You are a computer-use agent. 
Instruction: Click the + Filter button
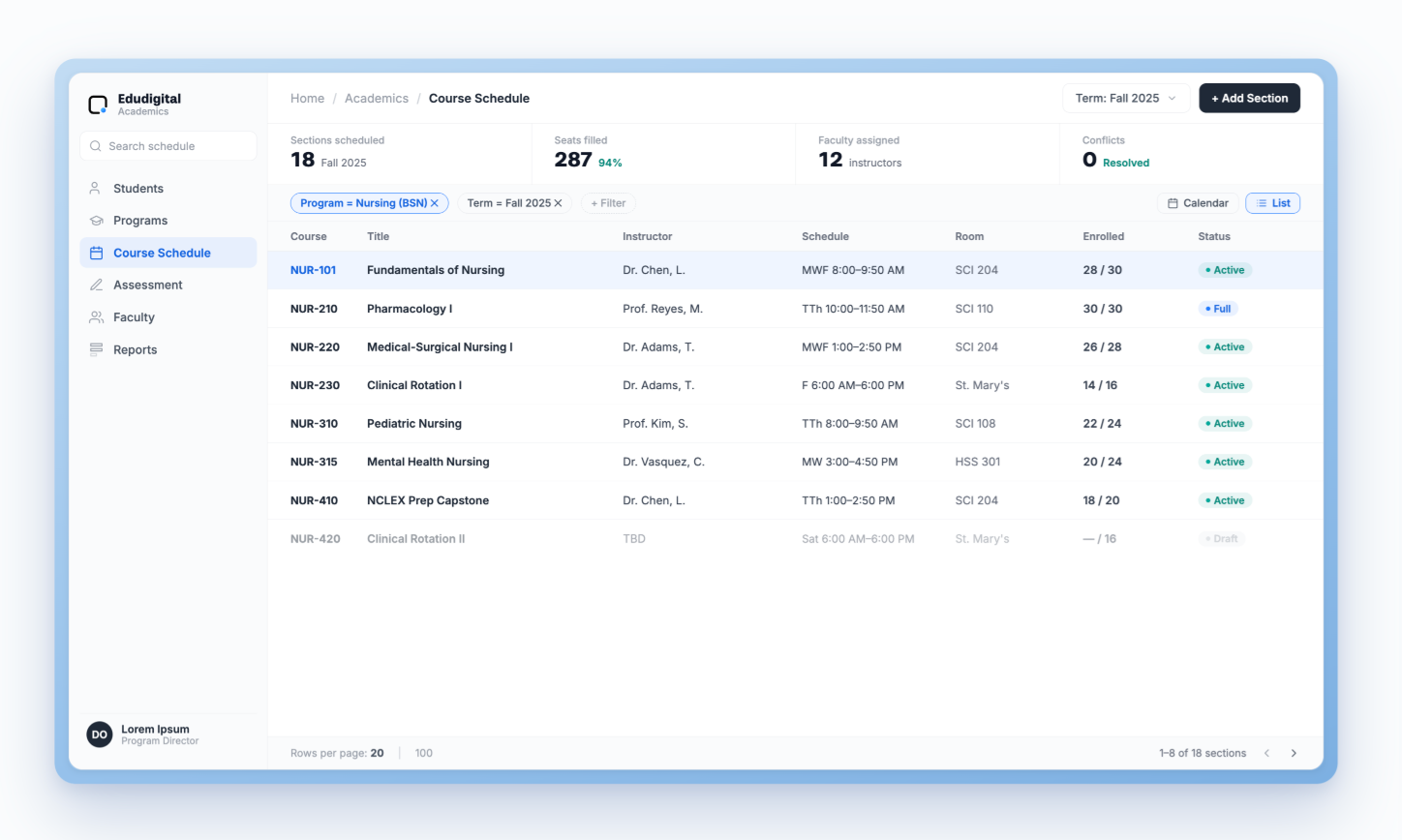[x=608, y=203]
